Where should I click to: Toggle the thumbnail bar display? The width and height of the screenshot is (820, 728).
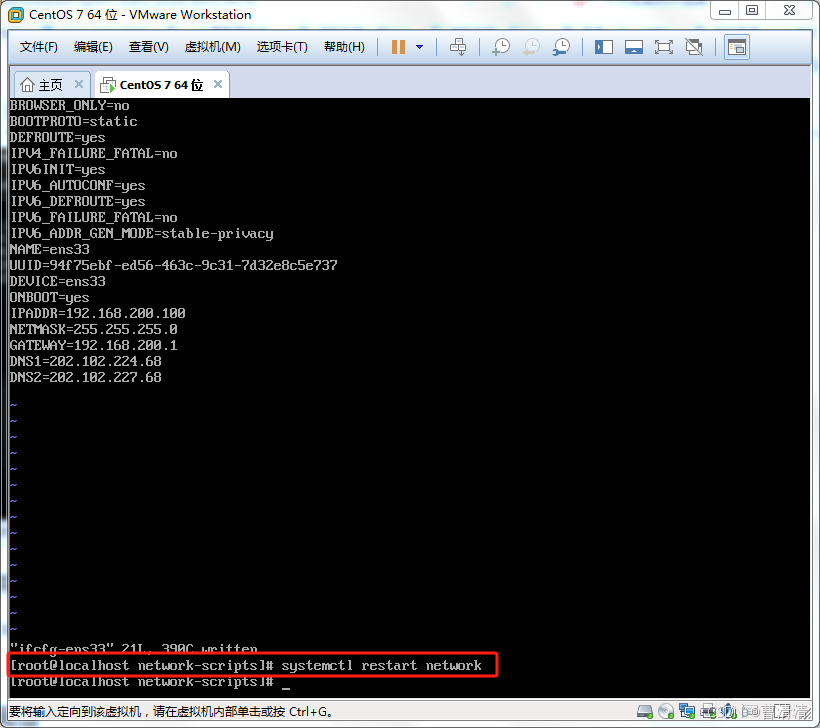(x=632, y=46)
